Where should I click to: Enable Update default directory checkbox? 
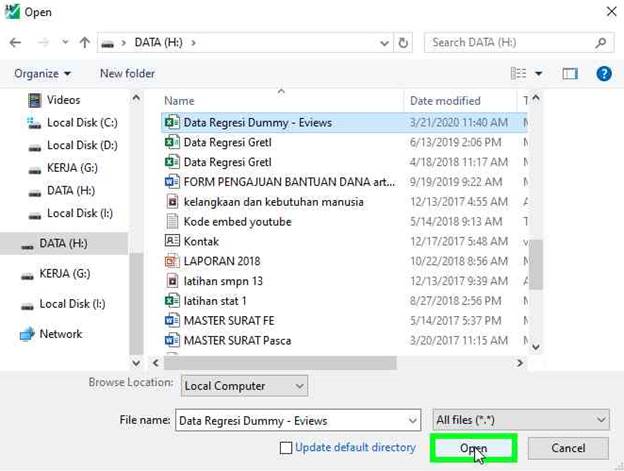click(x=286, y=448)
